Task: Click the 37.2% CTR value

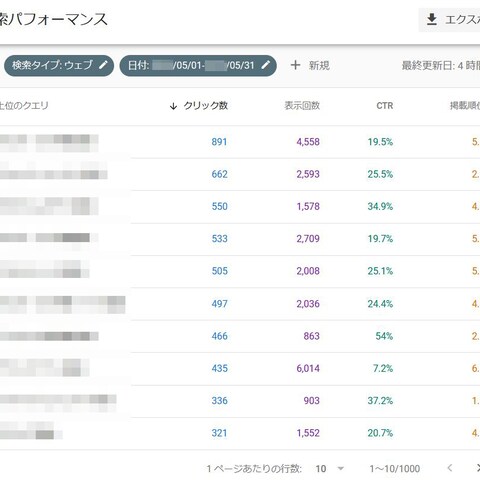Action: (x=380, y=400)
